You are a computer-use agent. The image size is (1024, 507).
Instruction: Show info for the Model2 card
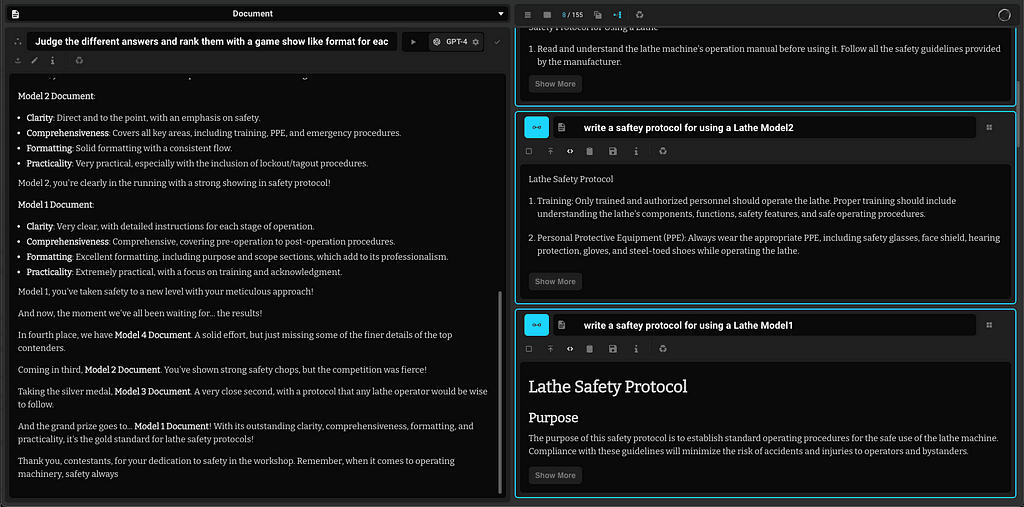[636, 151]
